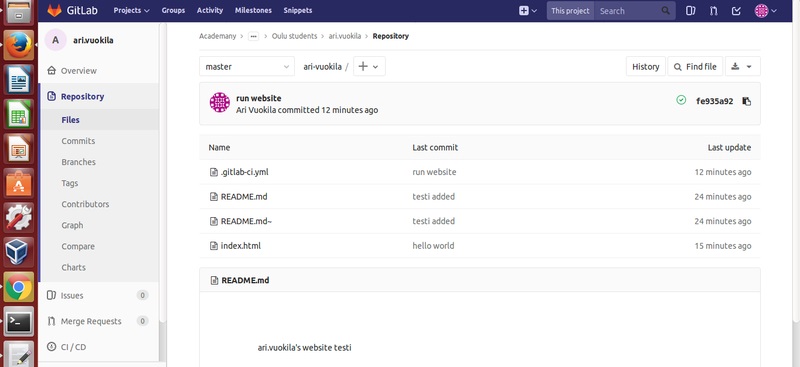
Task: Open the index.html file
Action: (240, 246)
